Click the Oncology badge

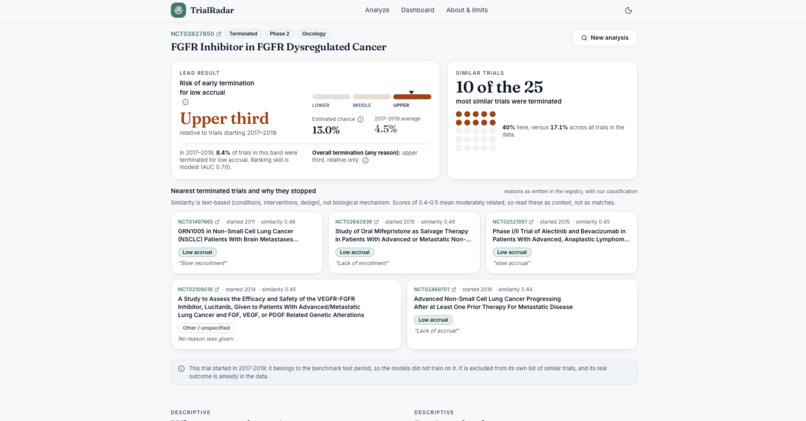point(314,34)
